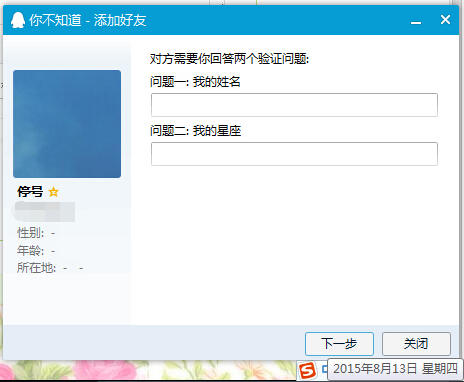Open the Sogou input method icon
The width and height of the screenshot is (464, 382).
click(x=307, y=371)
